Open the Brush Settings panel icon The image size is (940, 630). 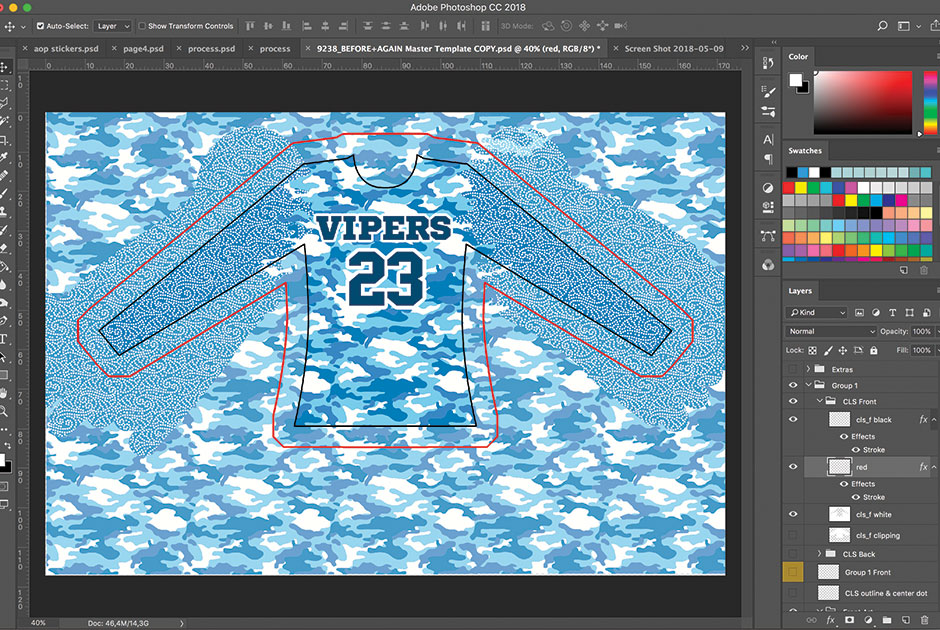click(x=768, y=92)
